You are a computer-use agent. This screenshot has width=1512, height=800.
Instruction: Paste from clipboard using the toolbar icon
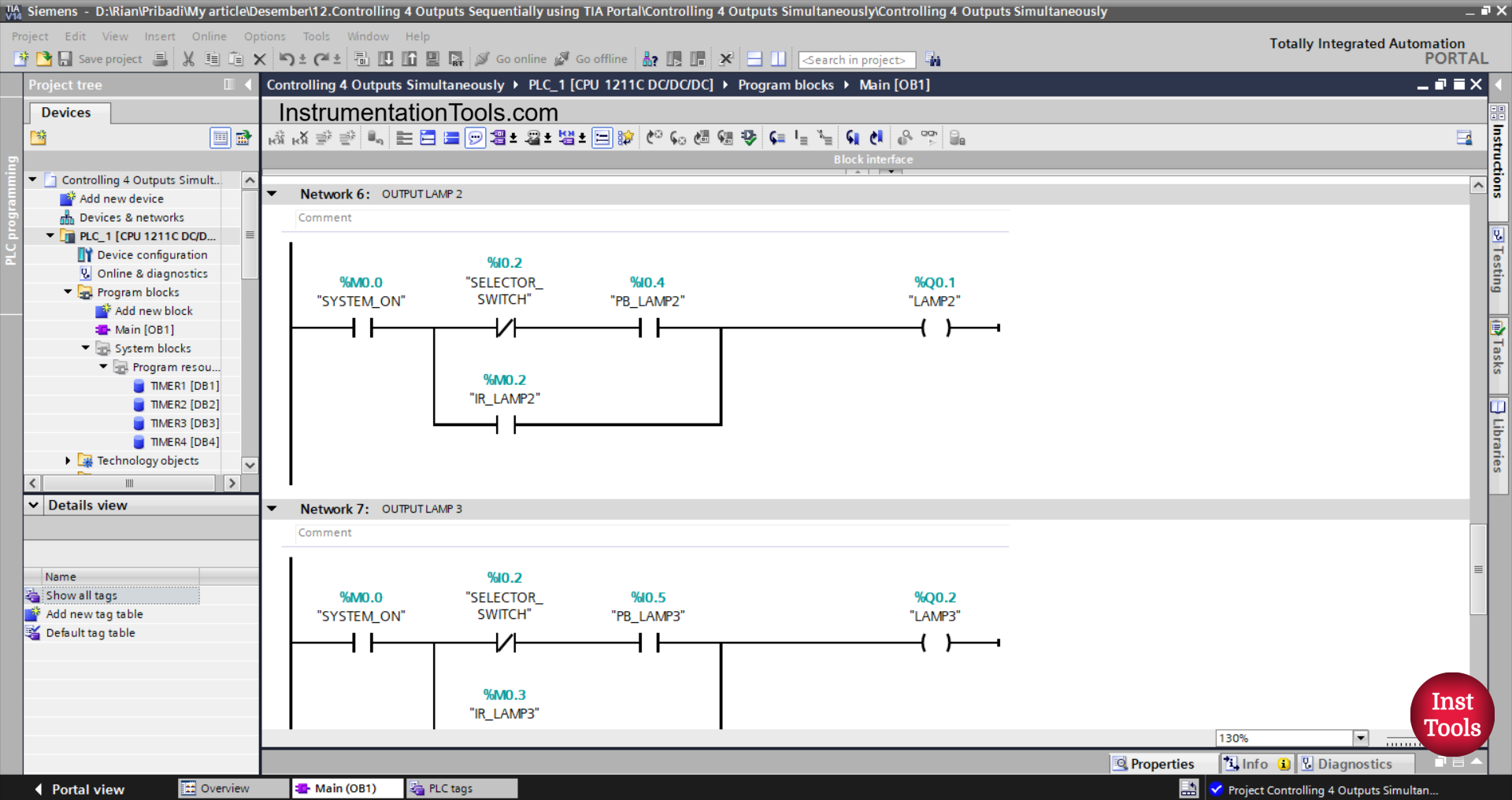(235, 59)
